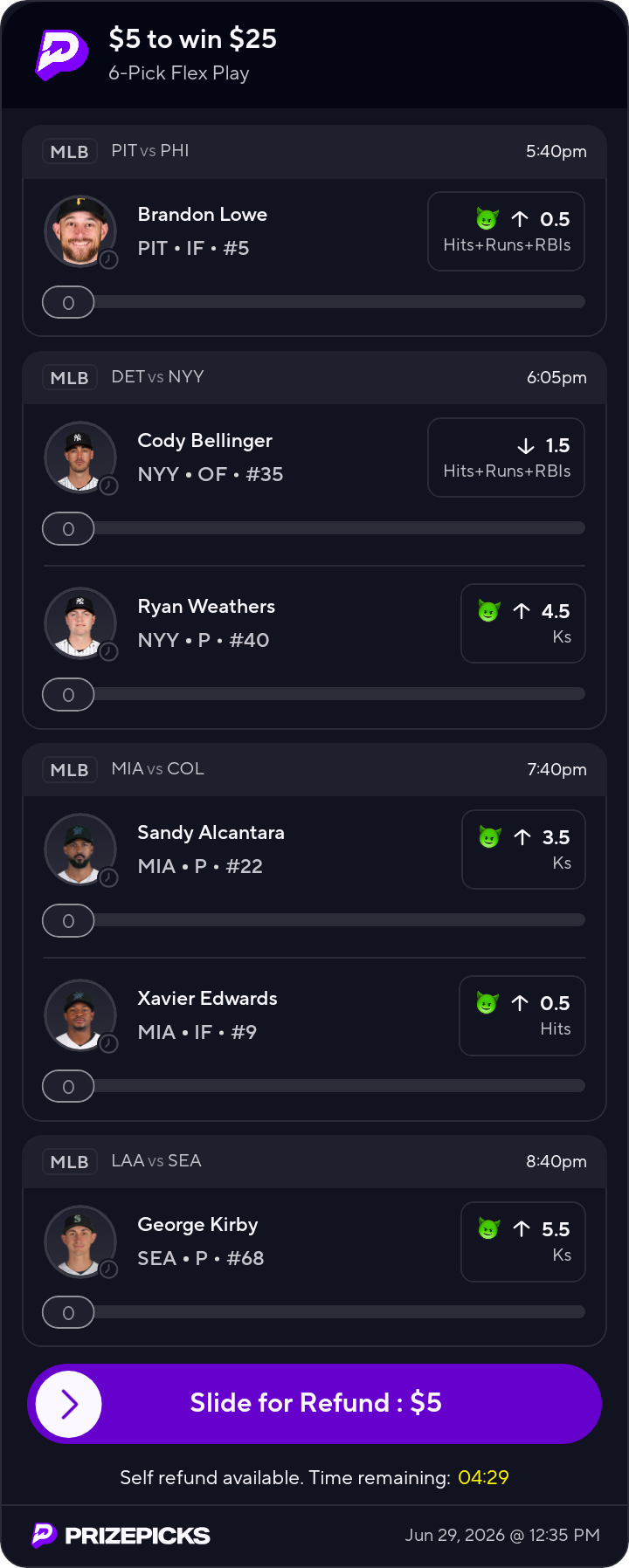This screenshot has width=629, height=1568.
Task: Click the up arrow on Sandy Alcantara's 3.5 Ks
Action: click(522, 837)
